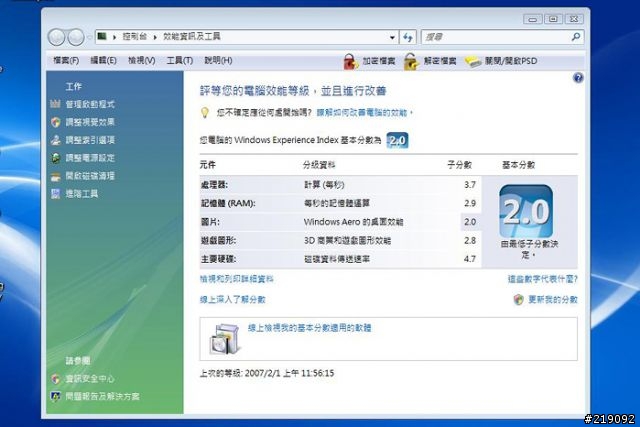Open the 說明(H) menu

pyautogui.click(x=218, y=60)
